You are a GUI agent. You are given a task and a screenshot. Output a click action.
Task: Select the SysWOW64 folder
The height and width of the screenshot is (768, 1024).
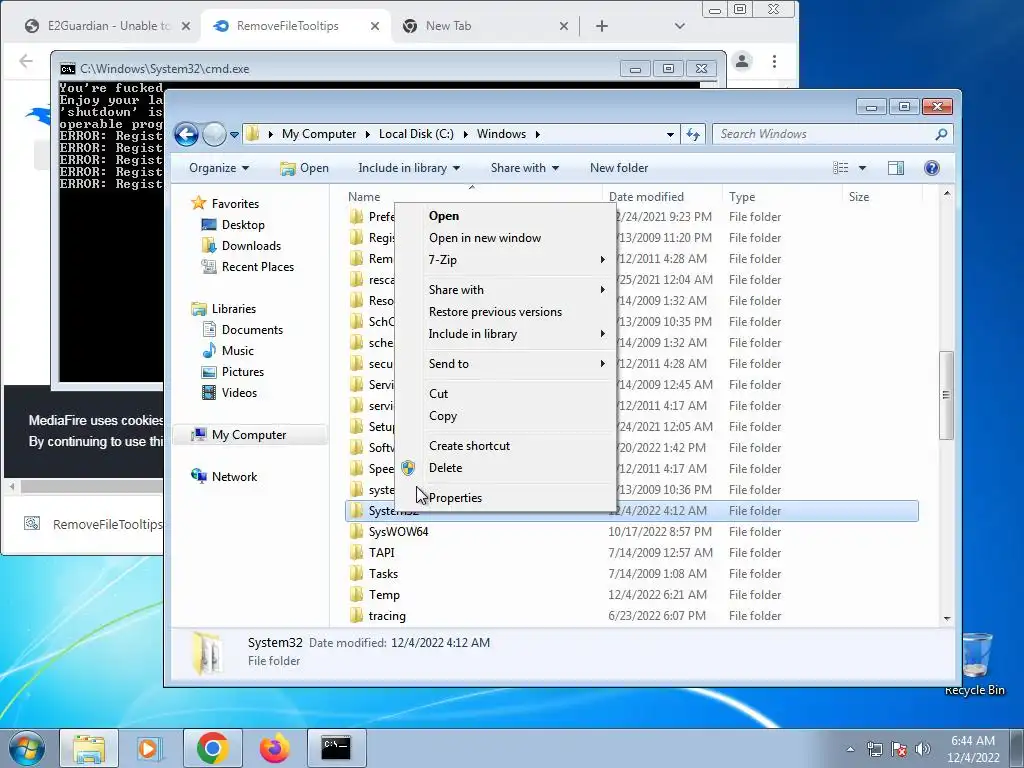click(398, 532)
